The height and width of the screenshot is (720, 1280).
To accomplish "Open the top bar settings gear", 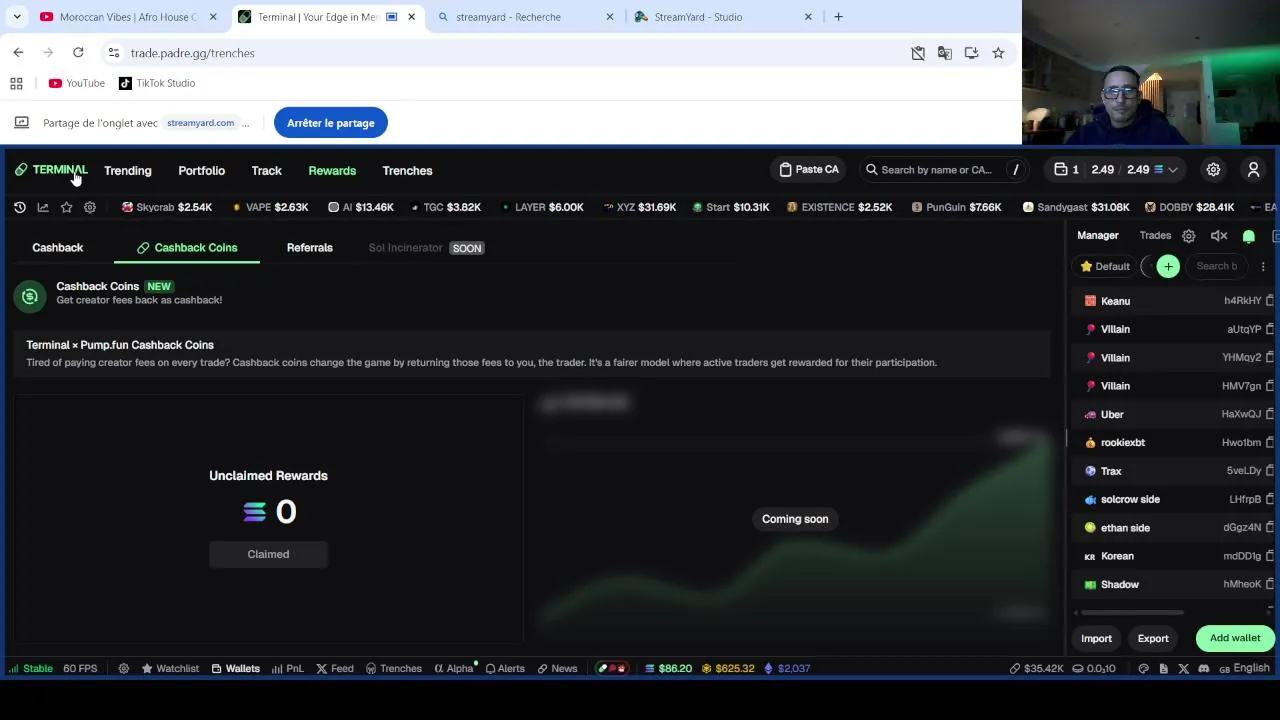I will [x=1213, y=170].
